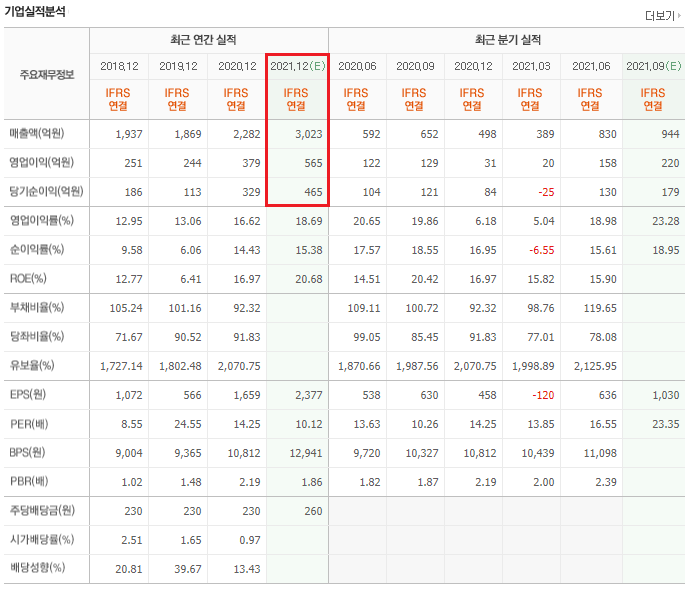Click the 20.68 ROE estimate value
688x589 pixels.
(308, 279)
